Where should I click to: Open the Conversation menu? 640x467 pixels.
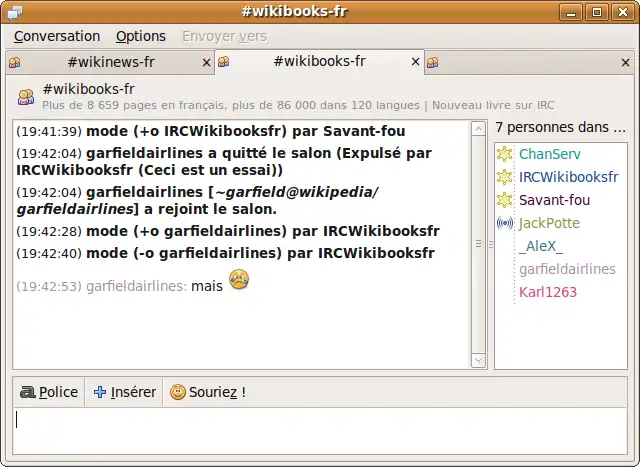[x=57, y=36]
